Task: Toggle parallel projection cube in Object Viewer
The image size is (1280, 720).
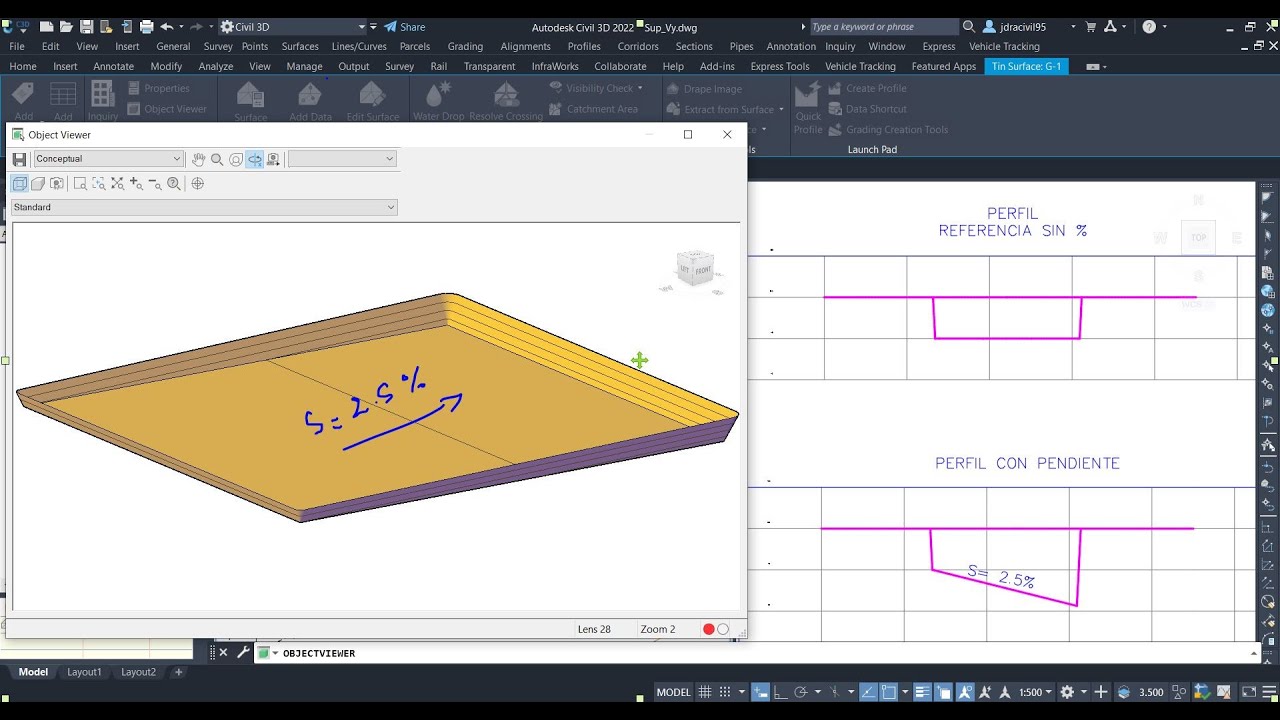Action: (x=19, y=184)
